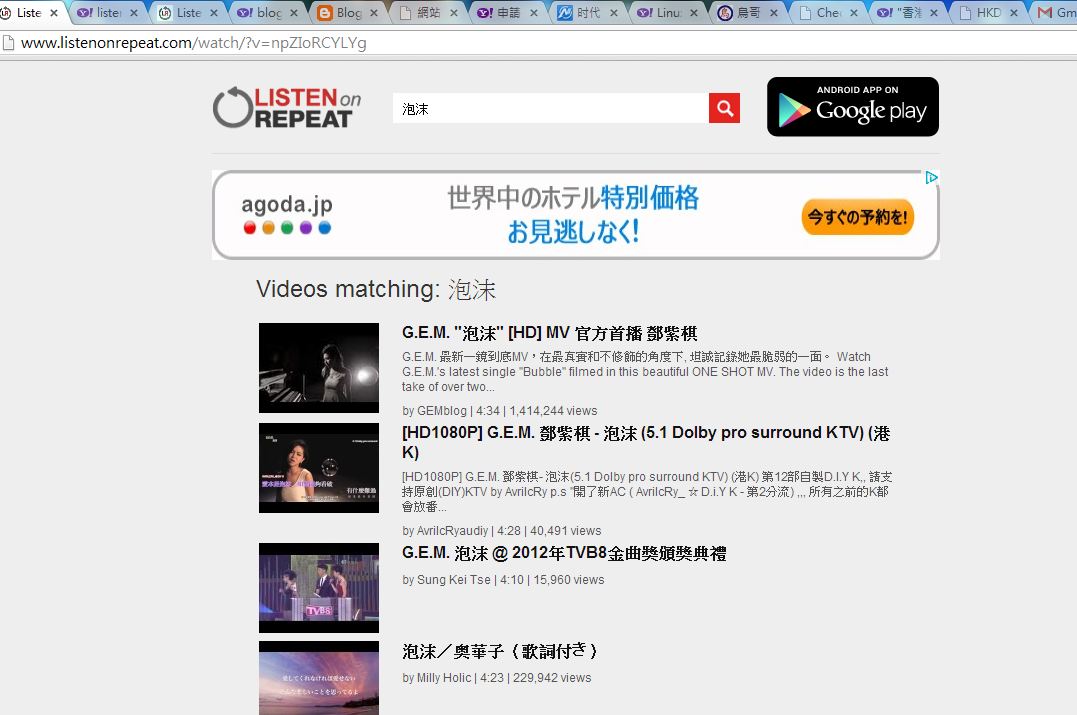Image resolution: width=1077 pixels, height=715 pixels.
Task: Click the LISTEN on REPEAT logo
Action: pos(287,108)
